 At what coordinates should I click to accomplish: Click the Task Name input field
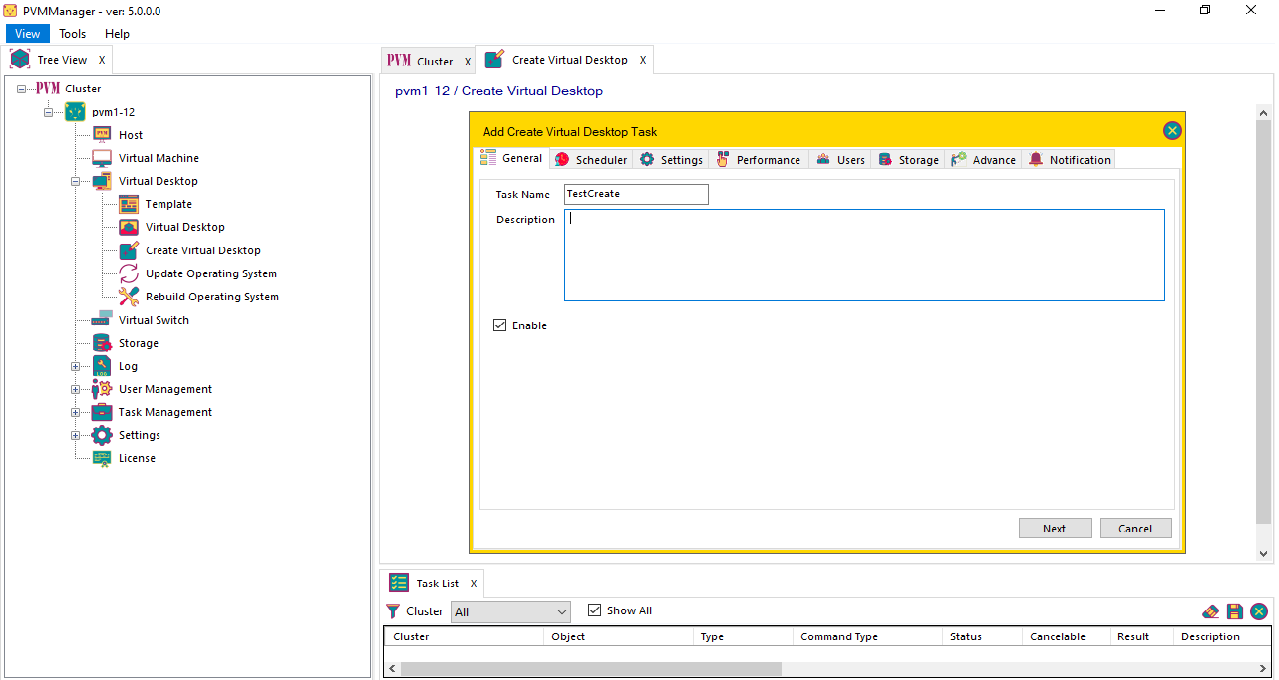(x=636, y=194)
